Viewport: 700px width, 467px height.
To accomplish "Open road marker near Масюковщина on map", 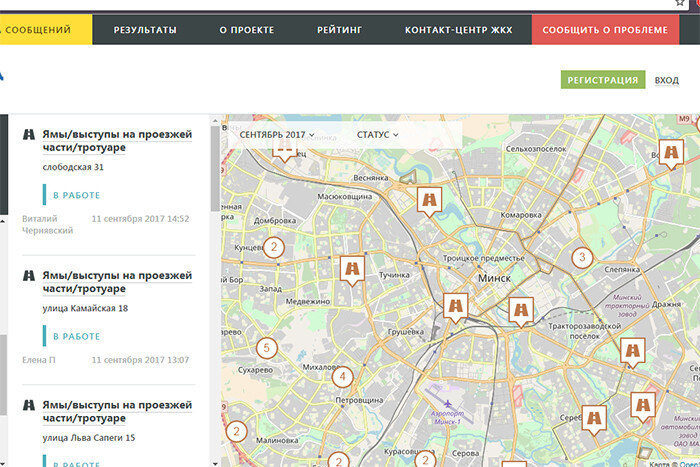I will click(429, 201).
